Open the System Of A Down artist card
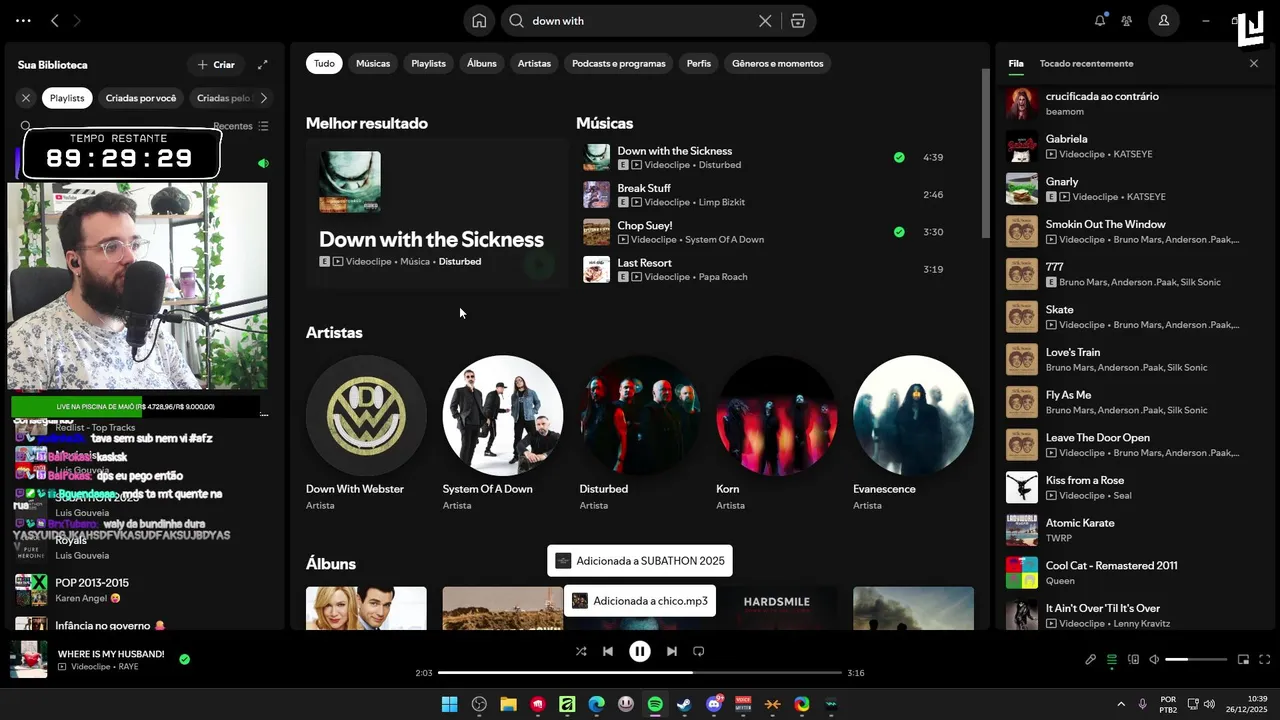Screen dimensions: 1280x720 [503, 432]
